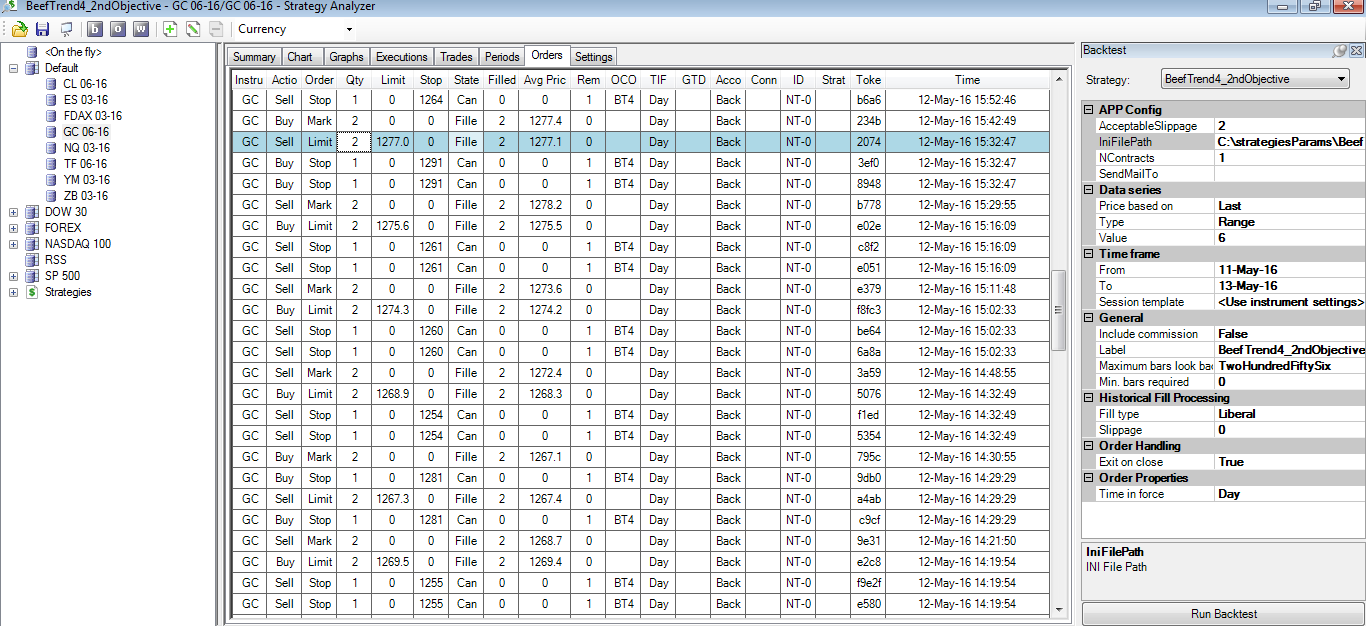Screen dimensions: 1366x626
Task: Switch to the Trades tab
Action: click(456, 57)
